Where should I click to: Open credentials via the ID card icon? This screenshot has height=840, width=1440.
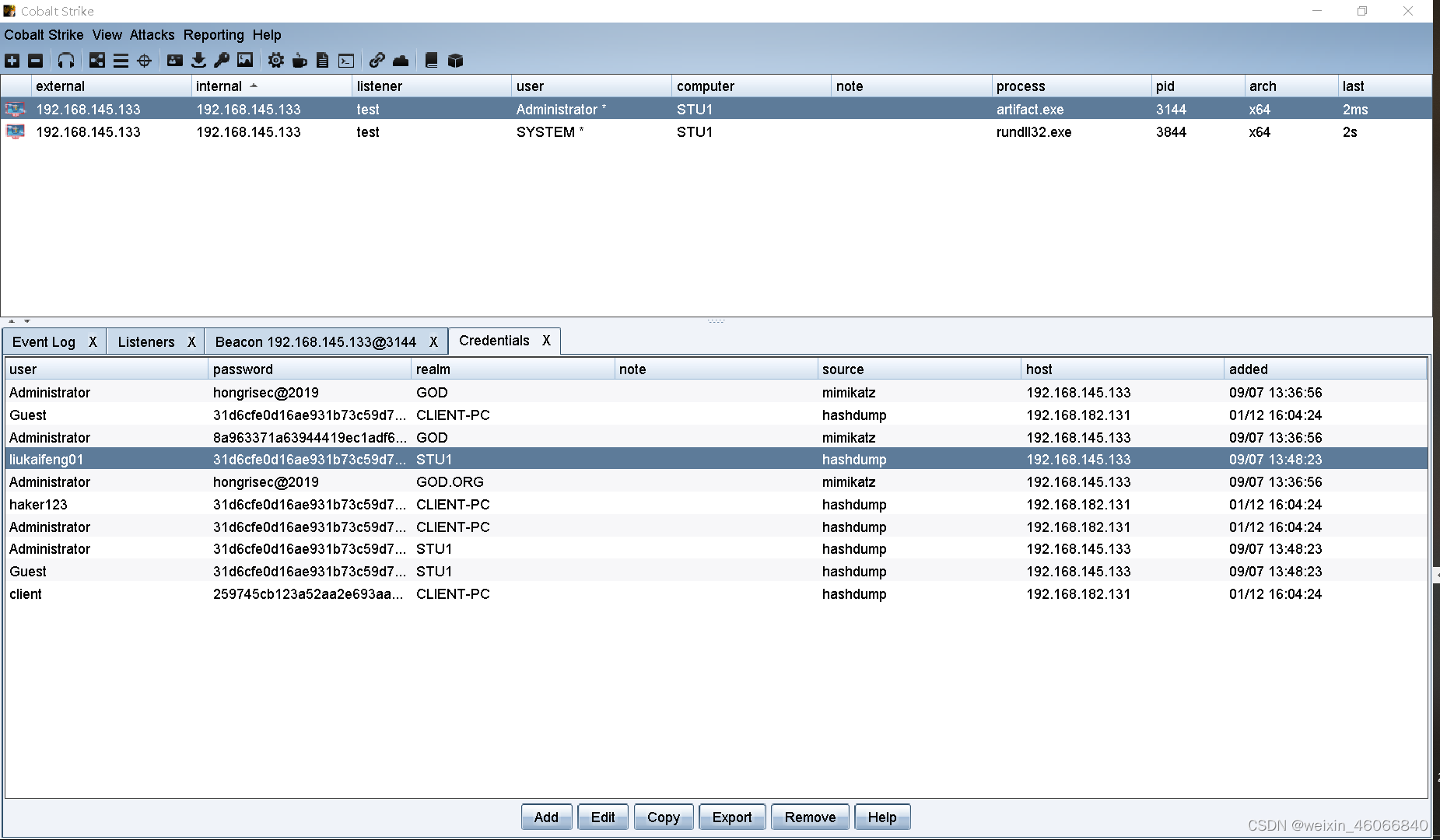click(x=175, y=61)
